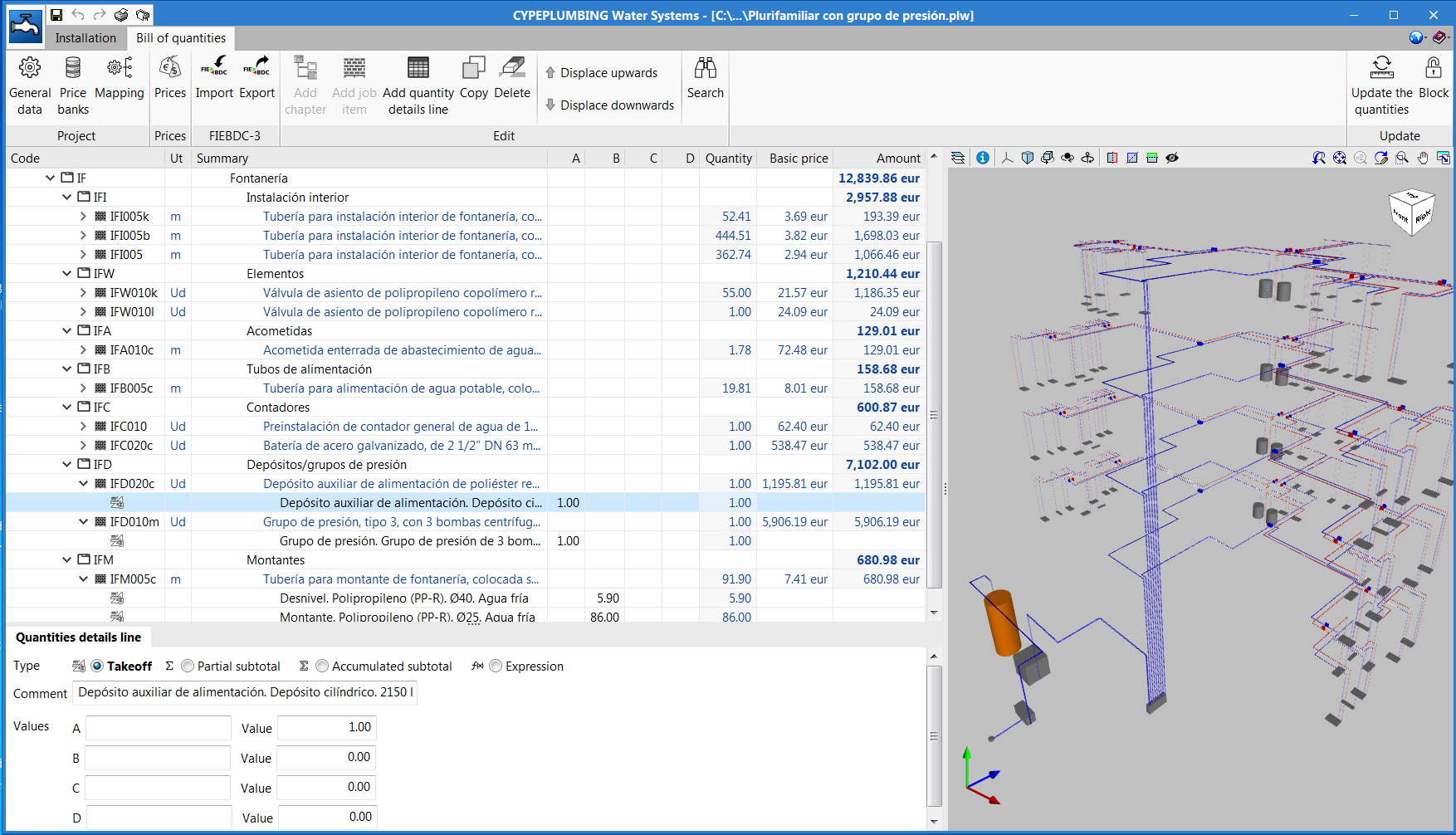Collapse the IFD Depósitos/grupos de presión chapter
The height and width of the screenshot is (835, 1456).
(x=66, y=464)
